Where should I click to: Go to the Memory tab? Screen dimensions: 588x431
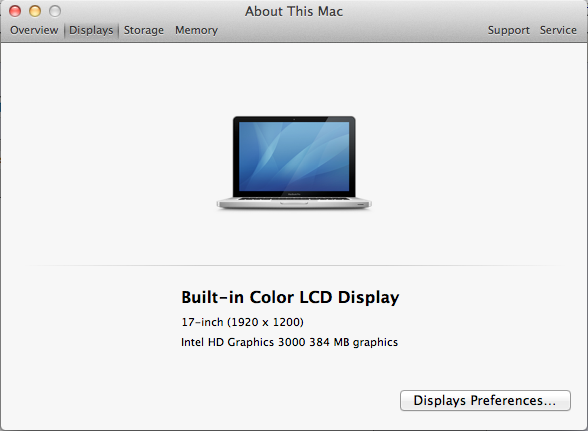[x=196, y=30]
